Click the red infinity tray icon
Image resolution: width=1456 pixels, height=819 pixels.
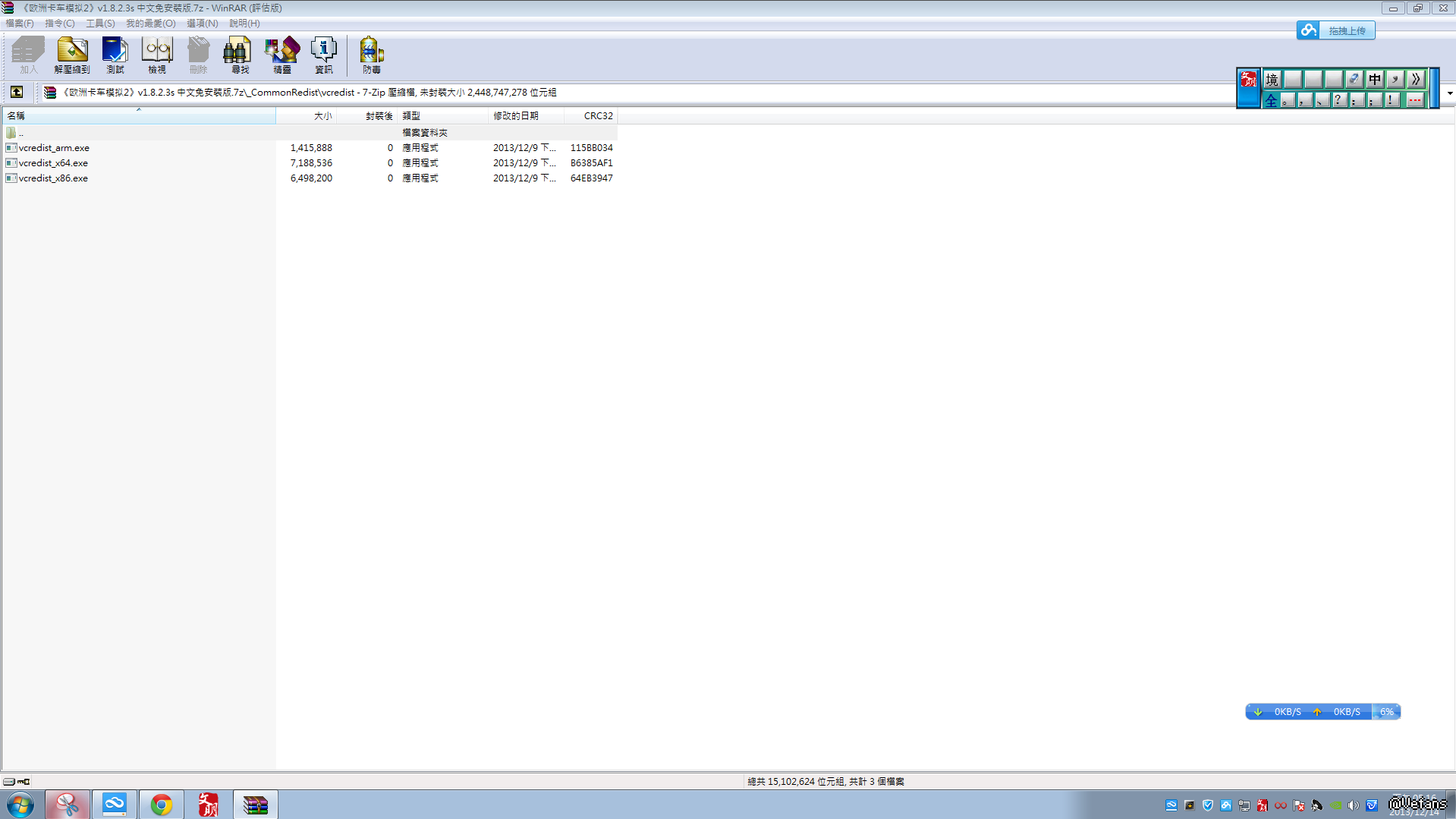(1281, 805)
